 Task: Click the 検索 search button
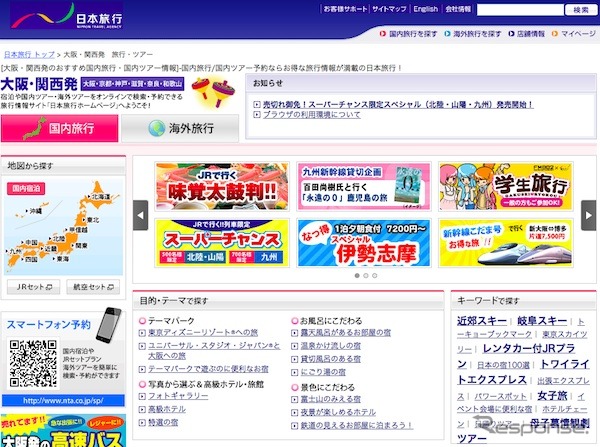click(x=580, y=10)
